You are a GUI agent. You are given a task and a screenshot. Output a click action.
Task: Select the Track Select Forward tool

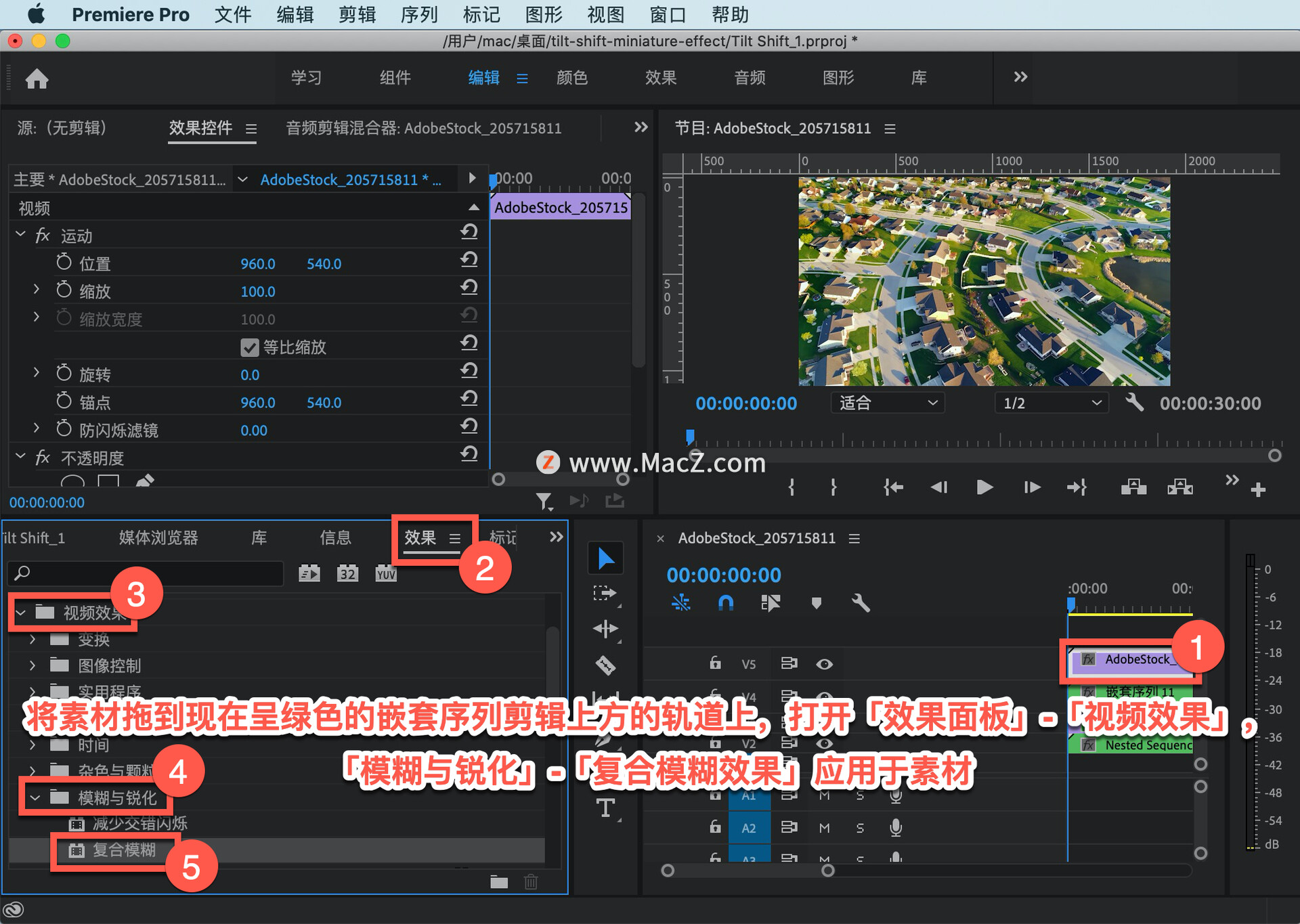click(x=605, y=594)
